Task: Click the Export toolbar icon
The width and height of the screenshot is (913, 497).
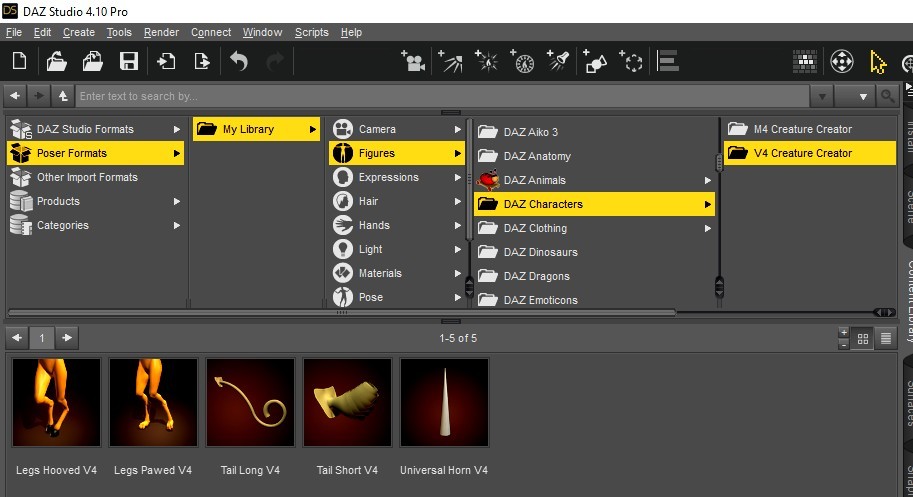Action: [201, 61]
